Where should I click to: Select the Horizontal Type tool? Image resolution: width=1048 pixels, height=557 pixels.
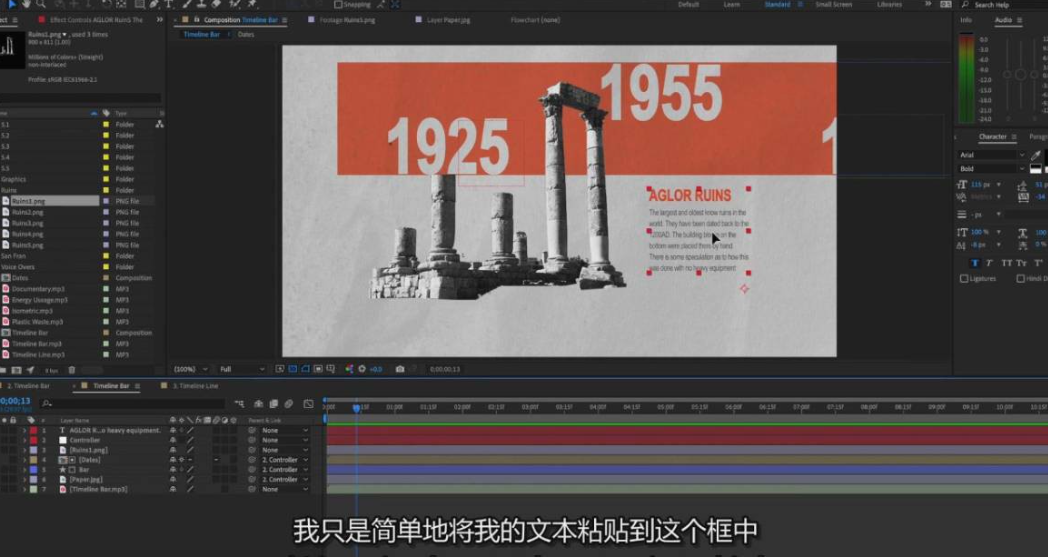pos(169,4)
